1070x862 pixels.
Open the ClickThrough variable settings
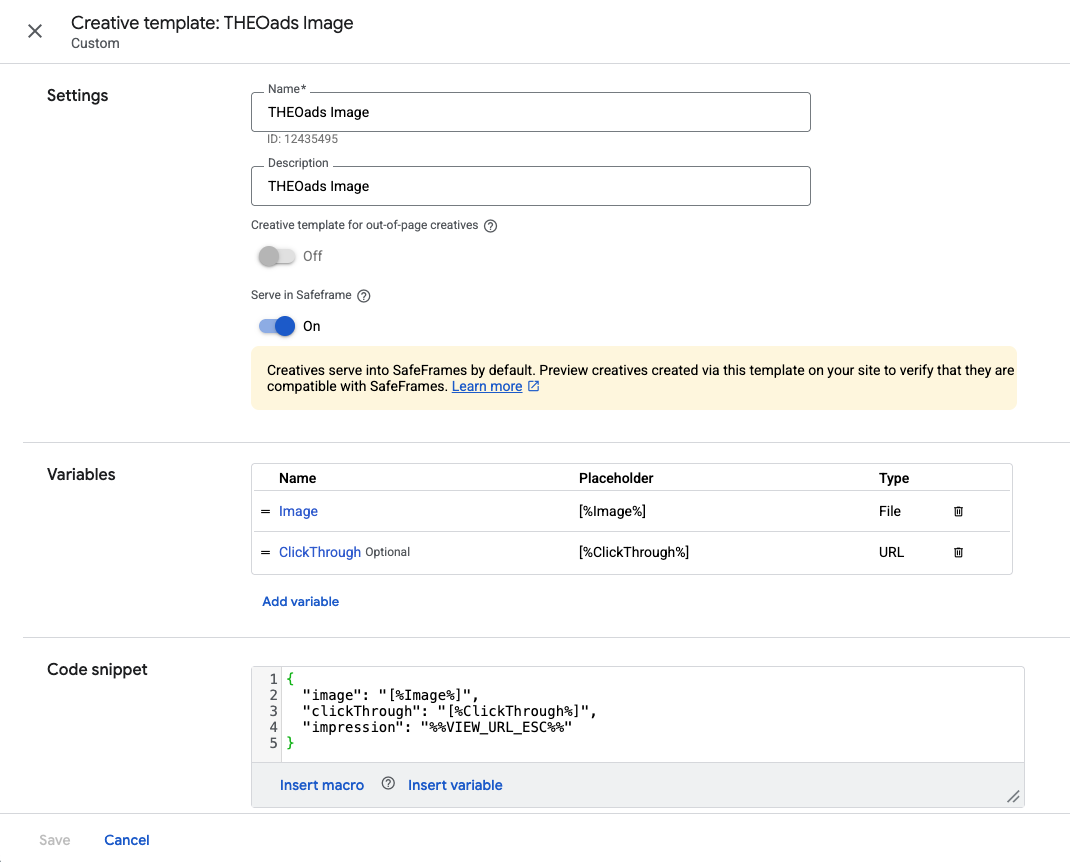pos(320,552)
